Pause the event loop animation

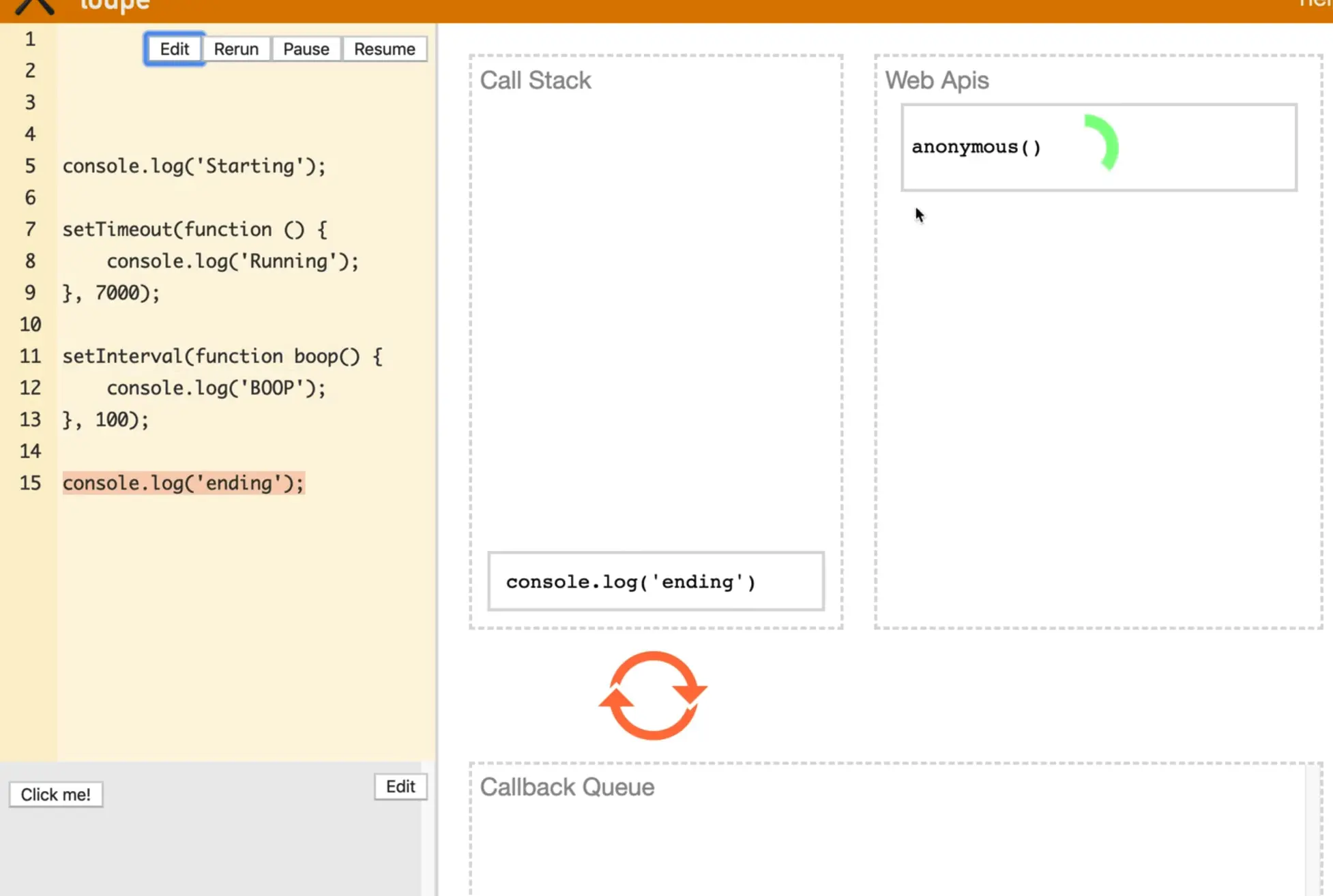(306, 49)
